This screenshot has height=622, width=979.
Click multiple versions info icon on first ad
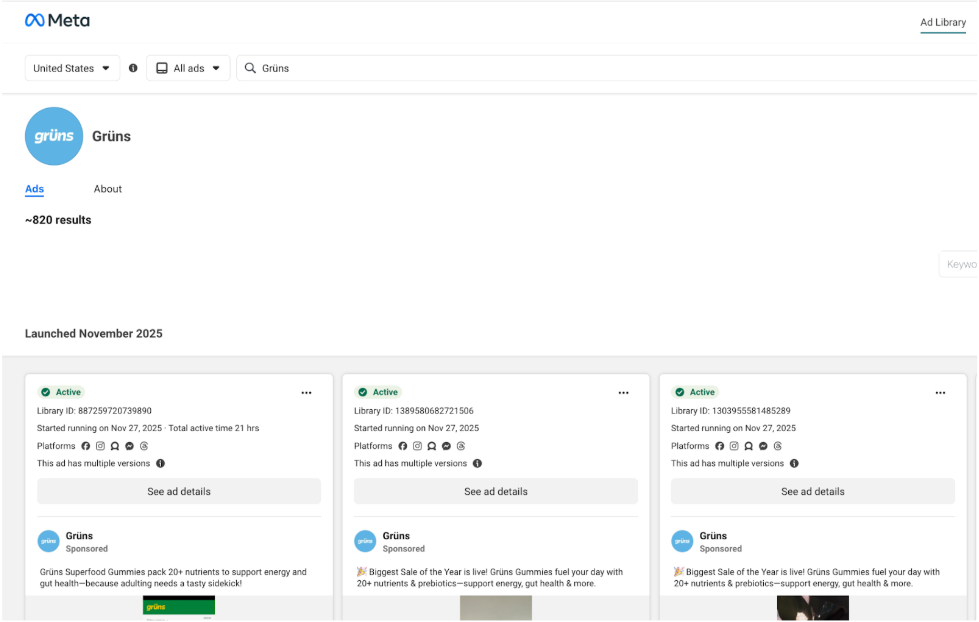(160, 464)
